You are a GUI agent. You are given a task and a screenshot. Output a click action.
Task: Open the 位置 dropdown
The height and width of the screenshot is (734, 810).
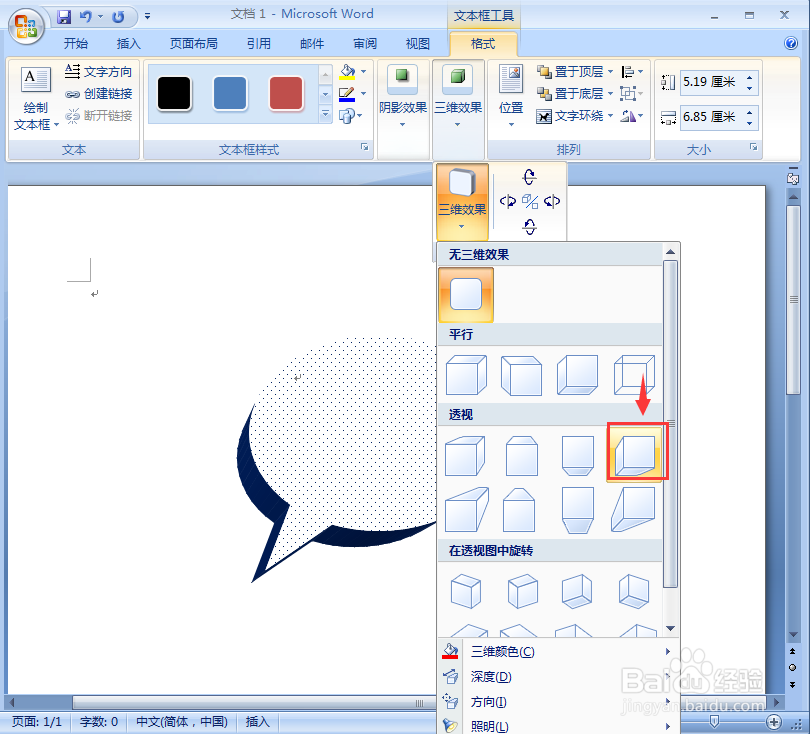(511, 97)
